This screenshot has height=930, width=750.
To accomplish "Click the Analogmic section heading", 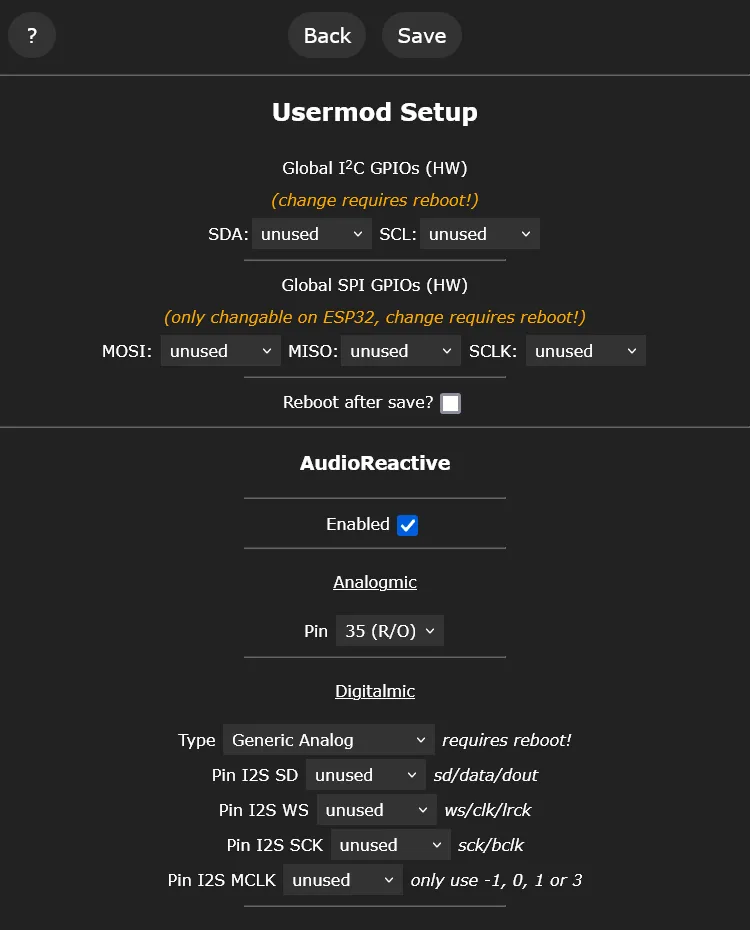I will click(x=375, y=582).
